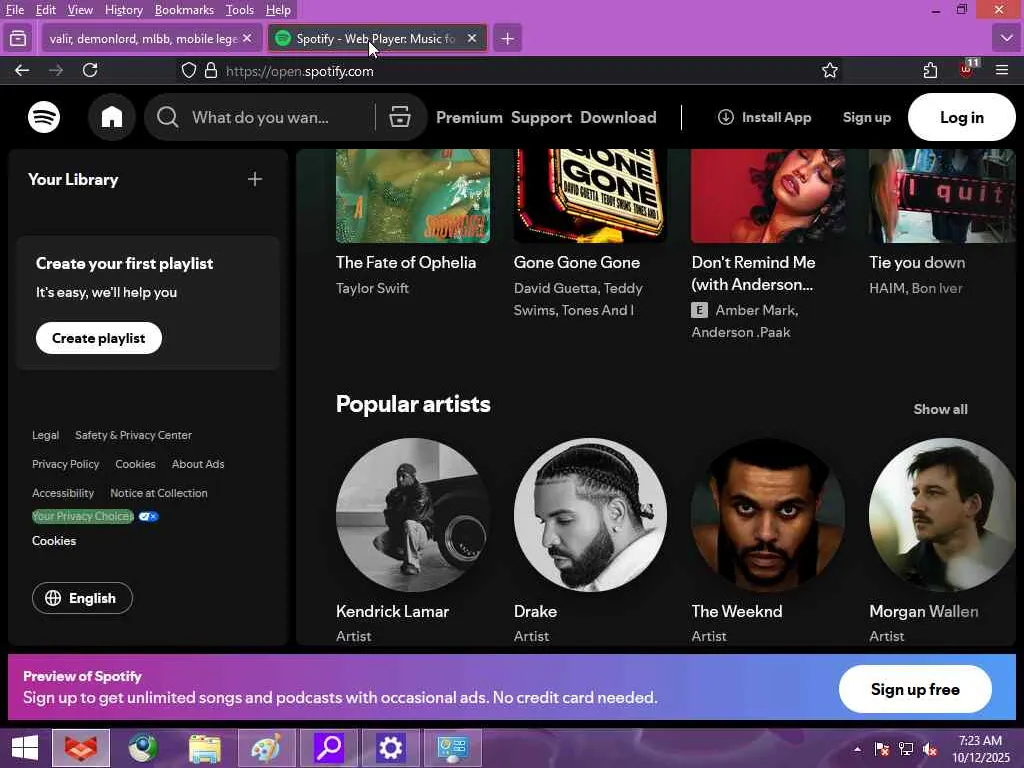Open the Kendrick Lamar artist photo
This screenshot has height=768, width=1024.
pos(413,515)
